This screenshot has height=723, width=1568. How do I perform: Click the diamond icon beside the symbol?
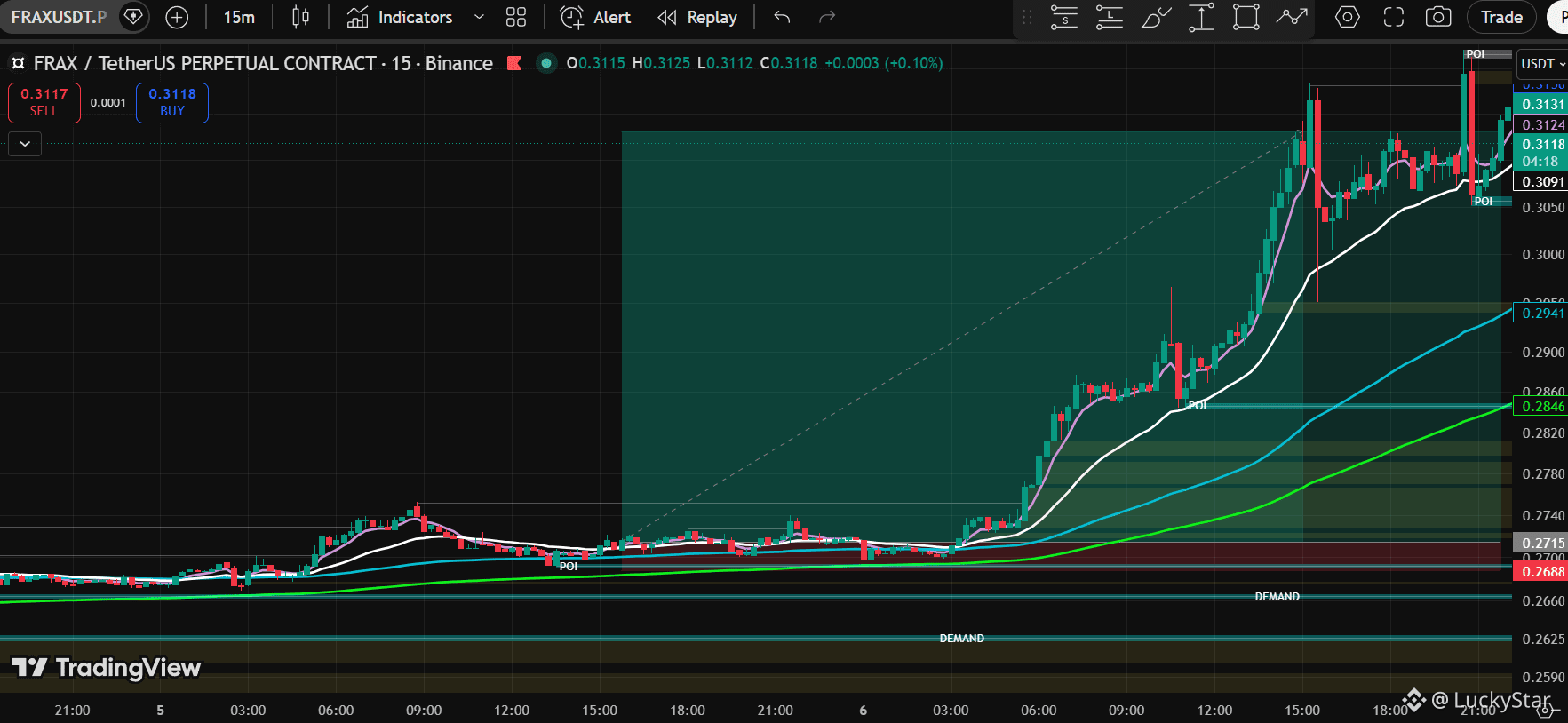click(133, 17)
